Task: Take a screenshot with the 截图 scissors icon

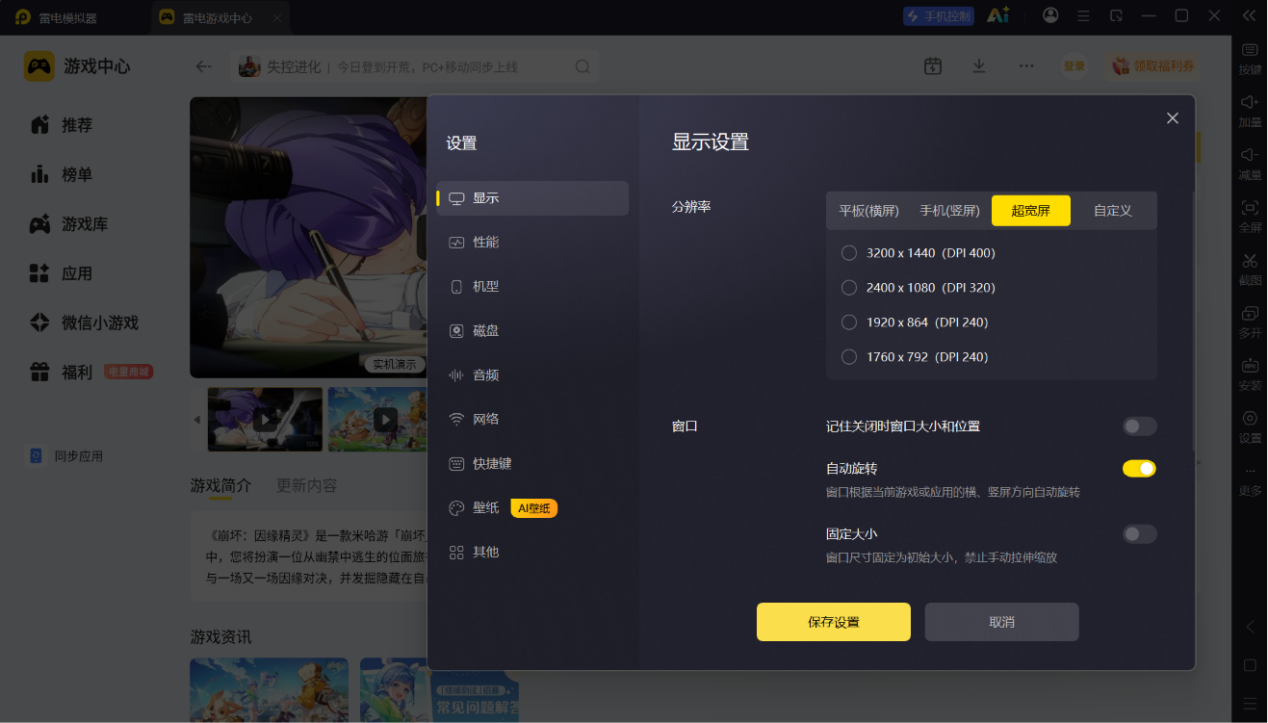Action: (x=1250, y=260)
